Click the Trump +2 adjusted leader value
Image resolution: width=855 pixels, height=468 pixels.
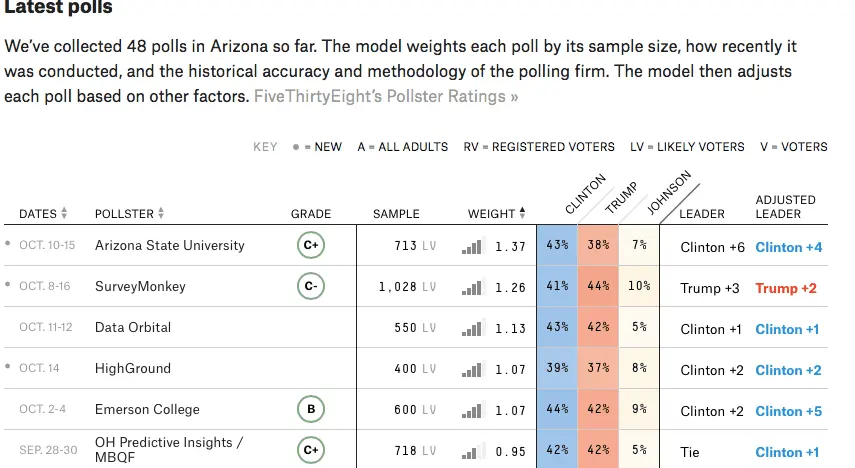786,288
